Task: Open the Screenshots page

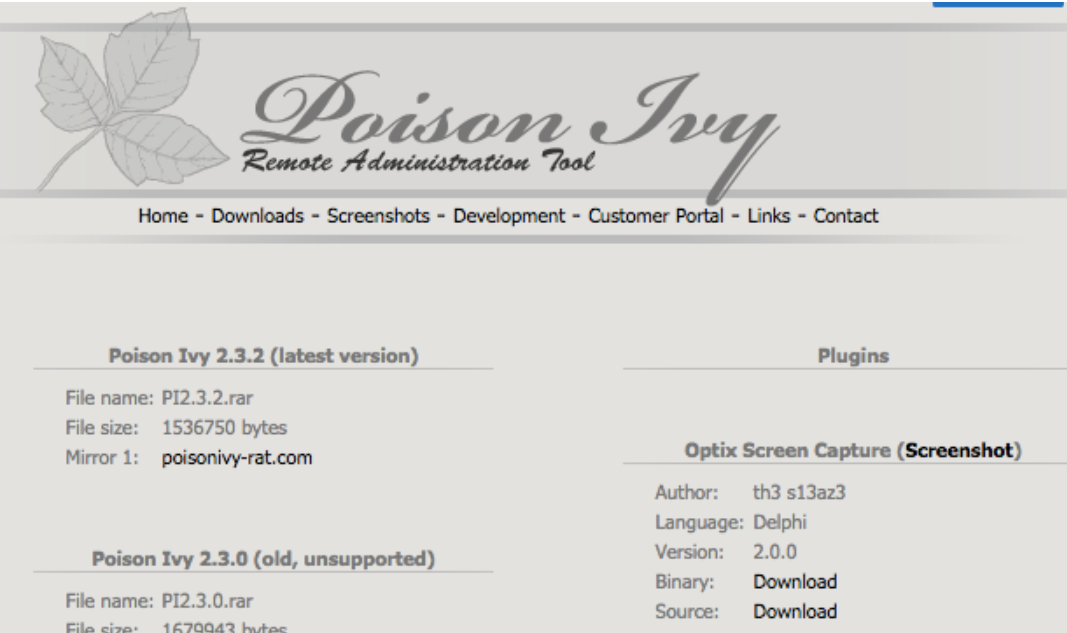Action: (378, 216)
